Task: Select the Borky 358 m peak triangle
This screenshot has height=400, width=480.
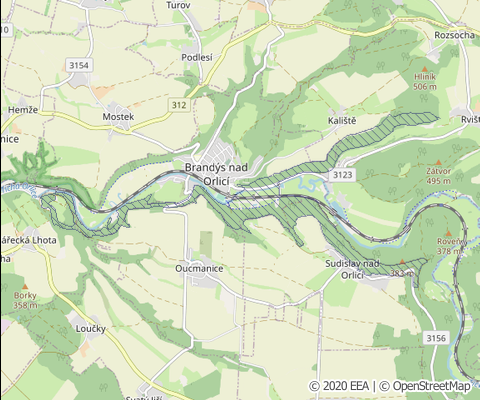Action: [x=25, y=287]
